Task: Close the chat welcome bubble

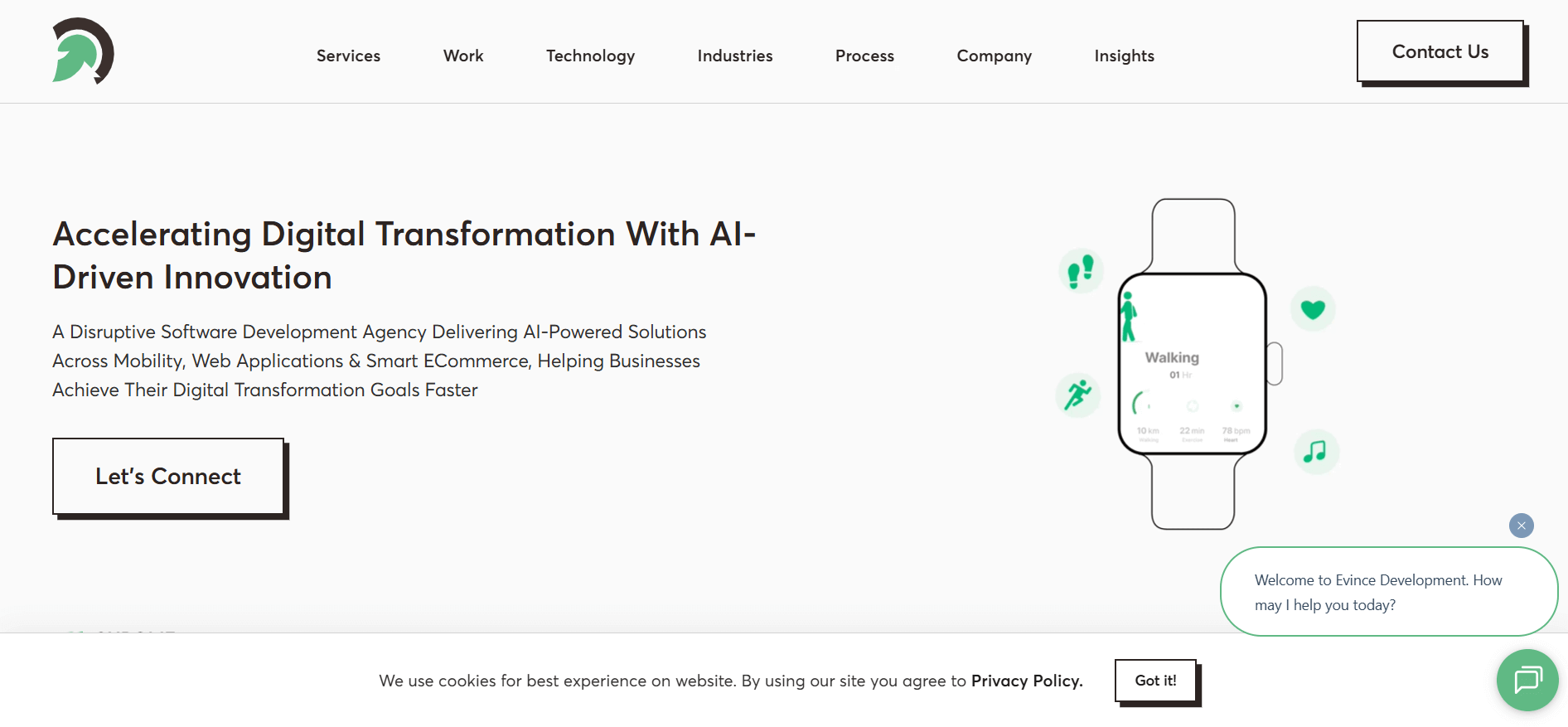Action: click(1521, 526)
